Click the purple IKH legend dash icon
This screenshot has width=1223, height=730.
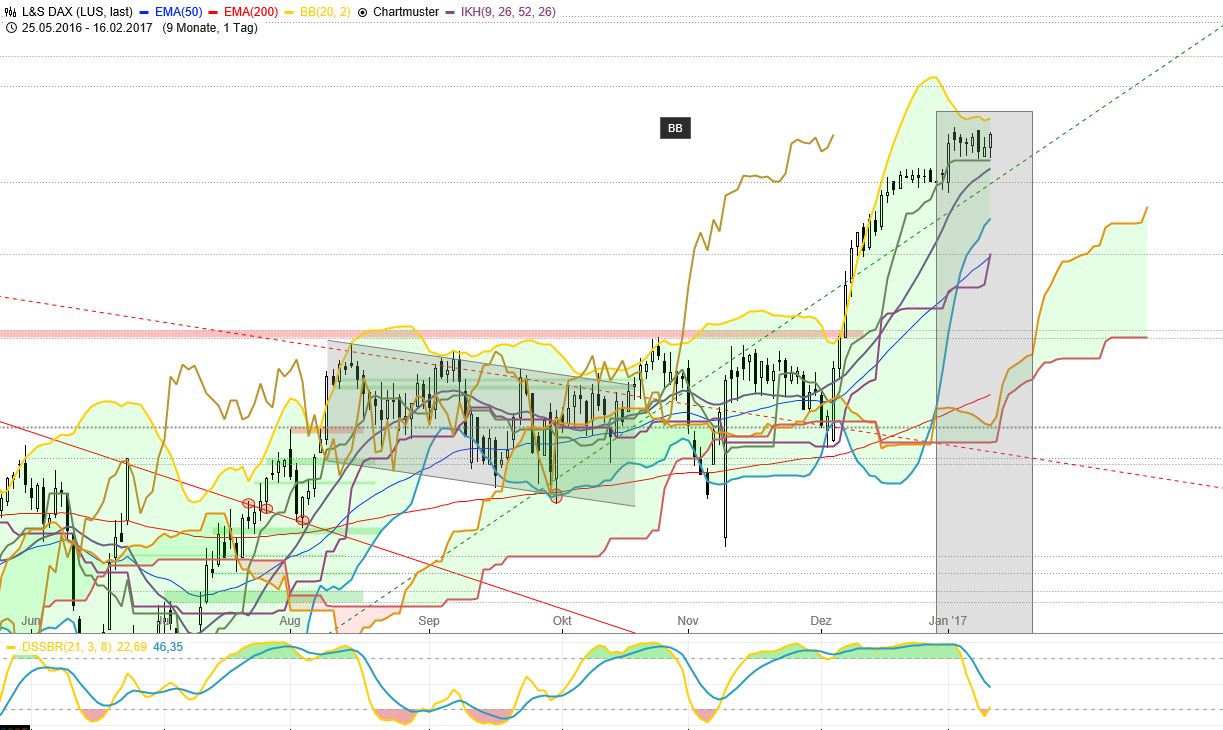449,12
